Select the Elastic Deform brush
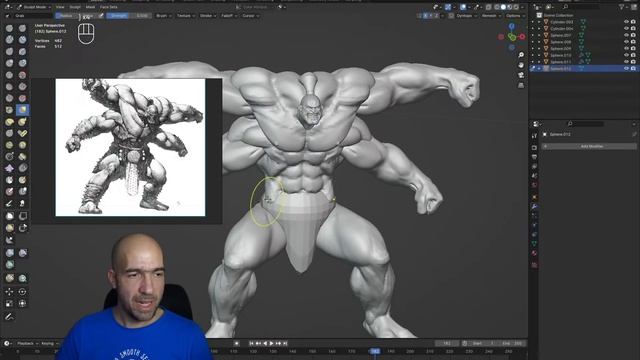 pyautogui.click(x=9, y=122)
